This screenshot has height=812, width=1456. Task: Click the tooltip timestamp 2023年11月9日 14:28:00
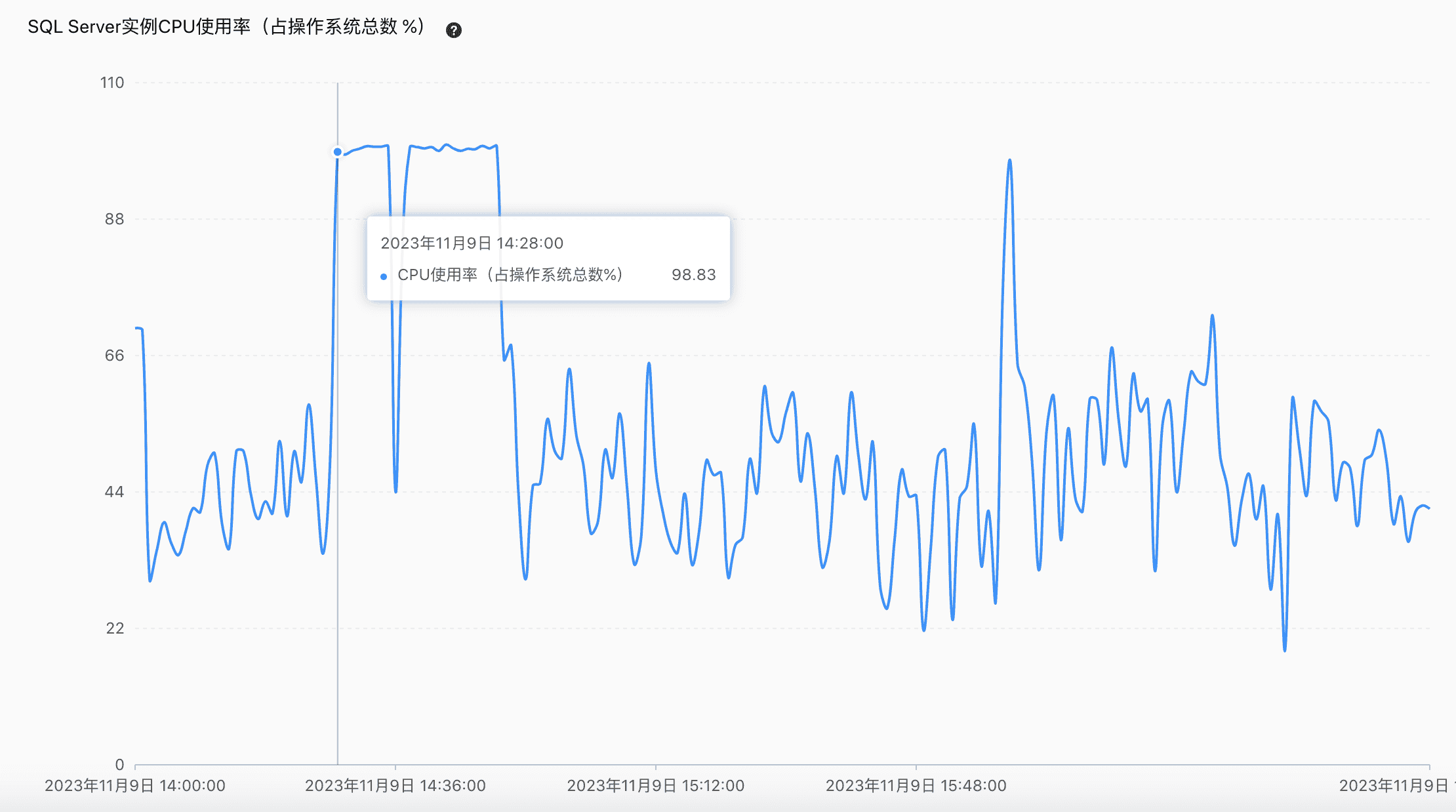pos(472,243)
